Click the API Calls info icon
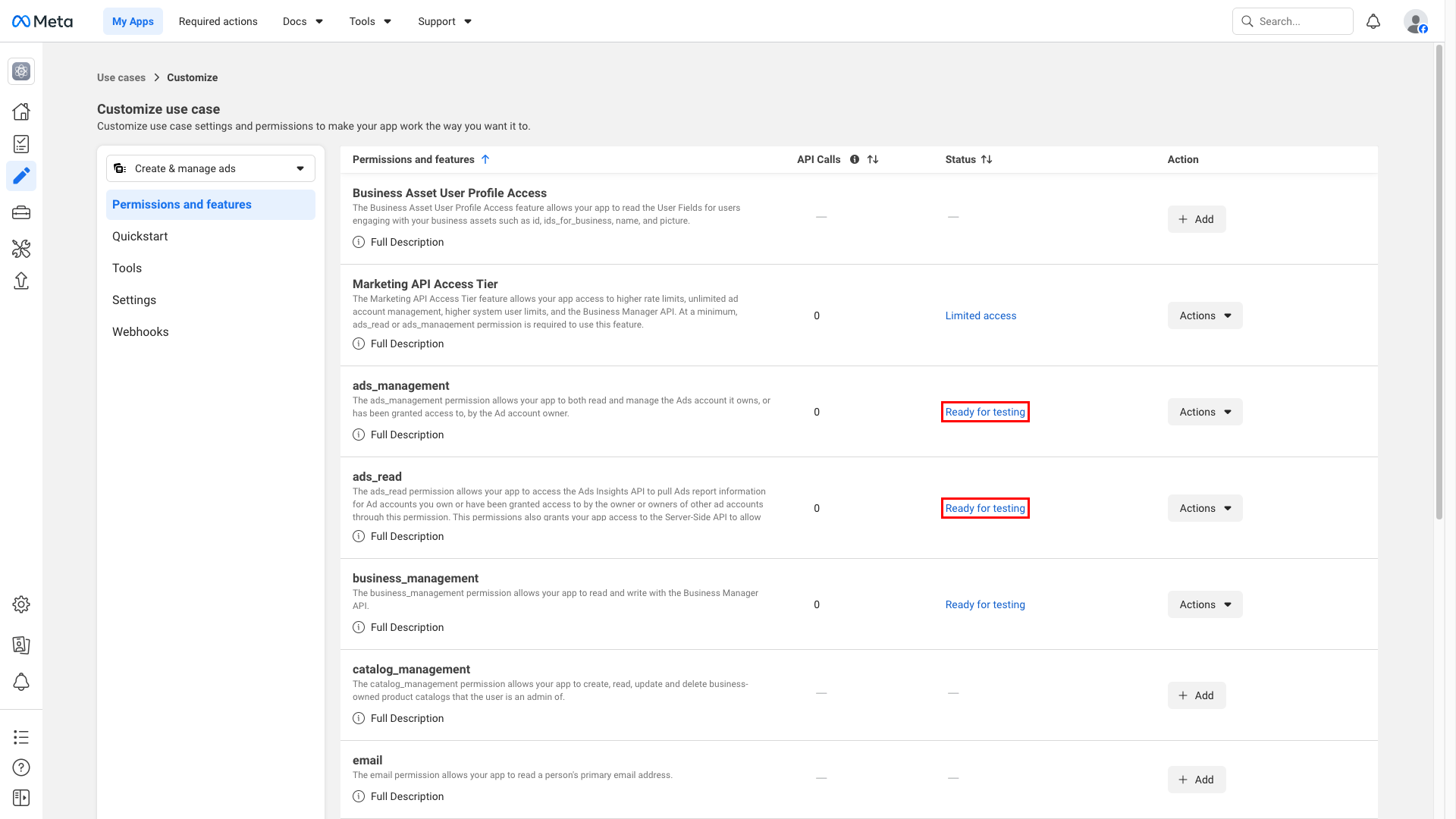 pos(855,159)
